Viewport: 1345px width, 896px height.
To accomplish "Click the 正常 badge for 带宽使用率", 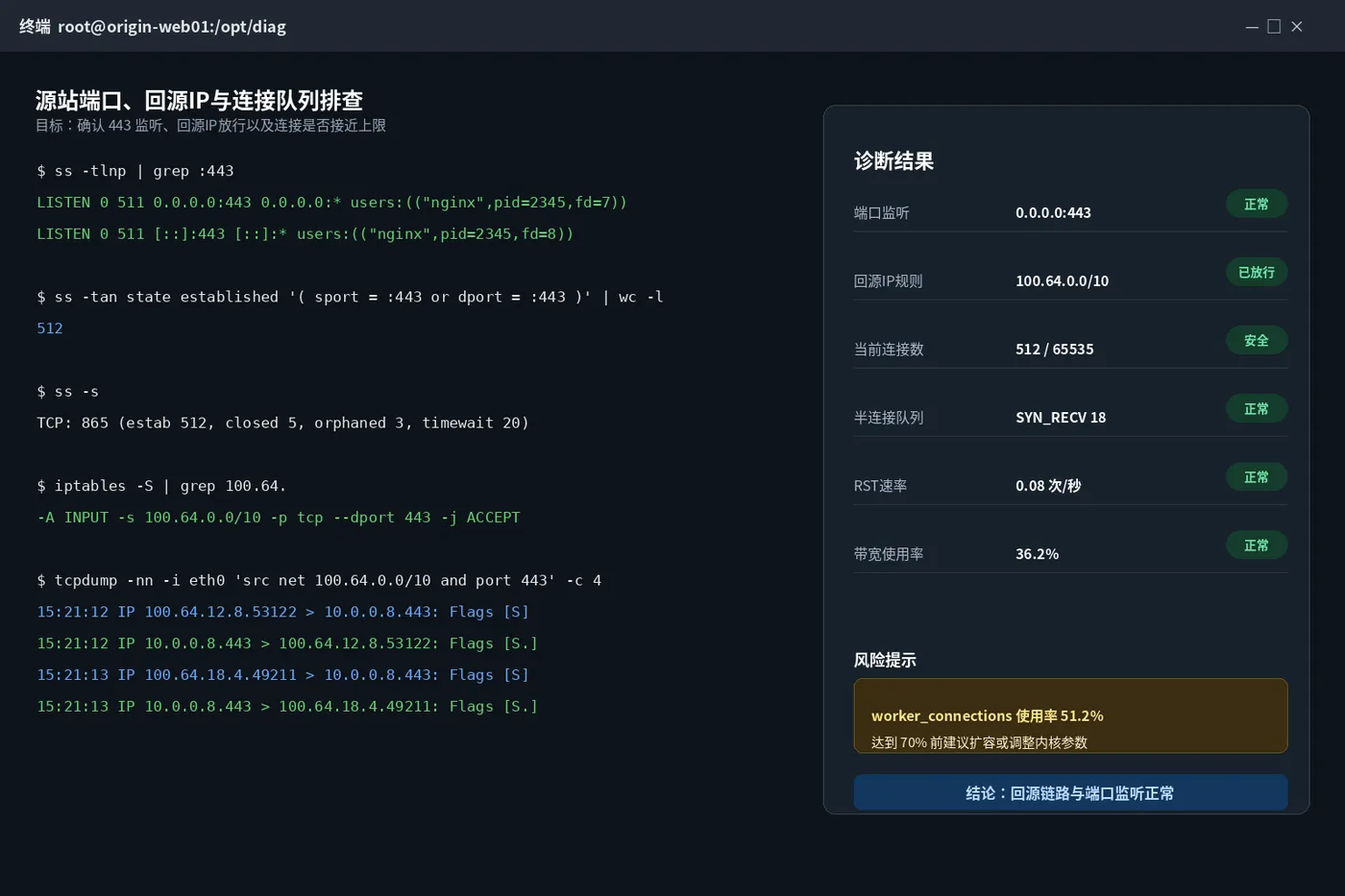I will pyautogui.click(x=1257, y=545).
